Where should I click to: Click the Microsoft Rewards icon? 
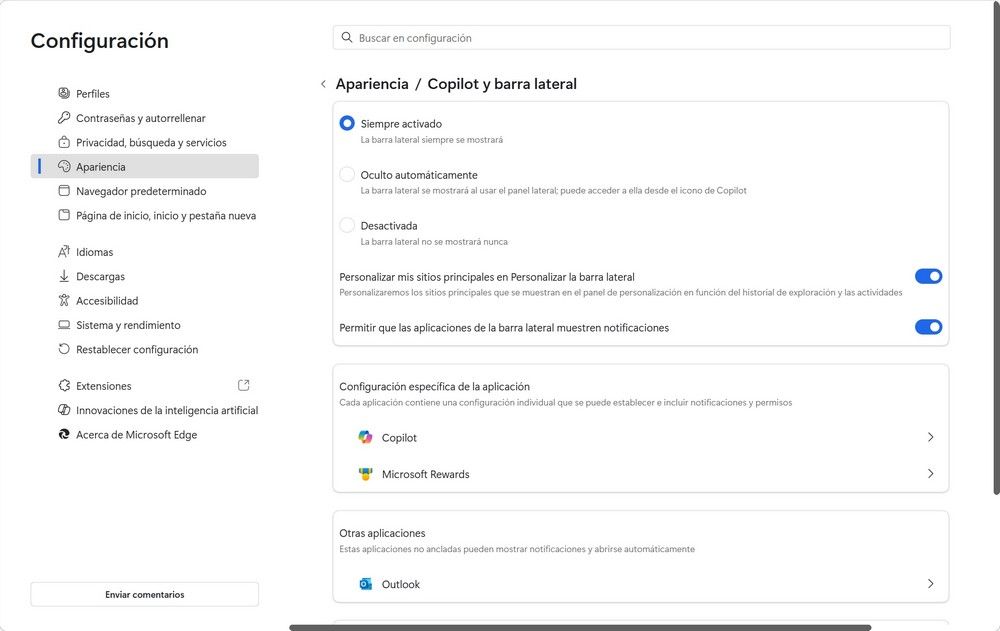[x=365, y=474]
